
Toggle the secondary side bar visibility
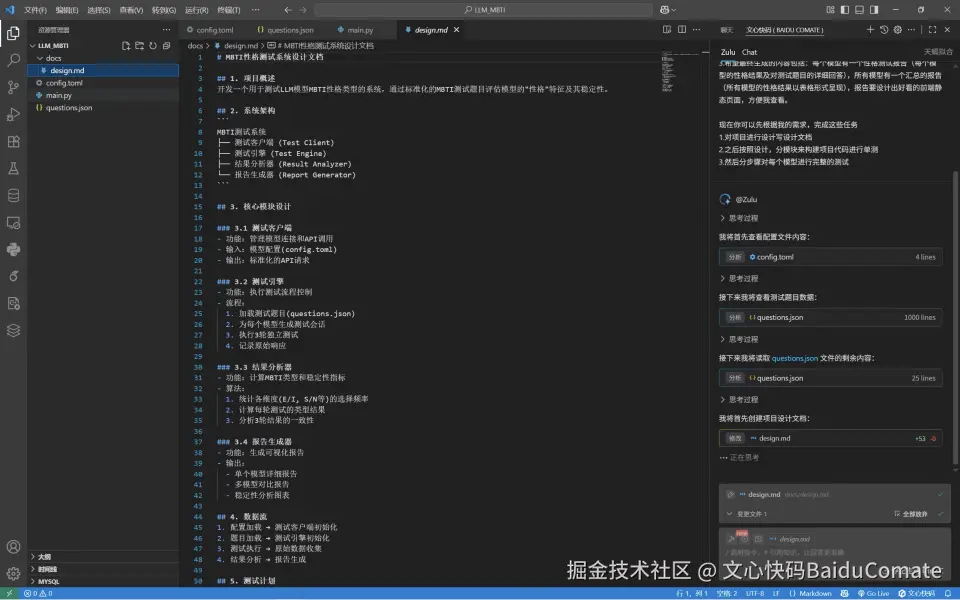874,10
